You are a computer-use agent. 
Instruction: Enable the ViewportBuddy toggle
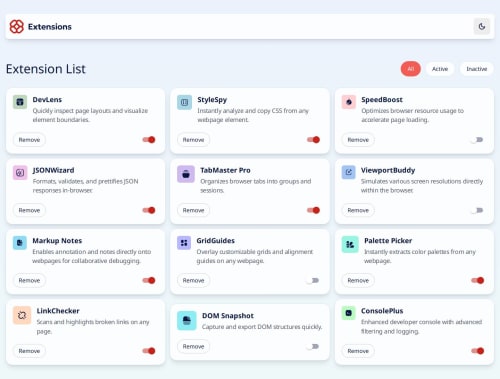point(478,210)
